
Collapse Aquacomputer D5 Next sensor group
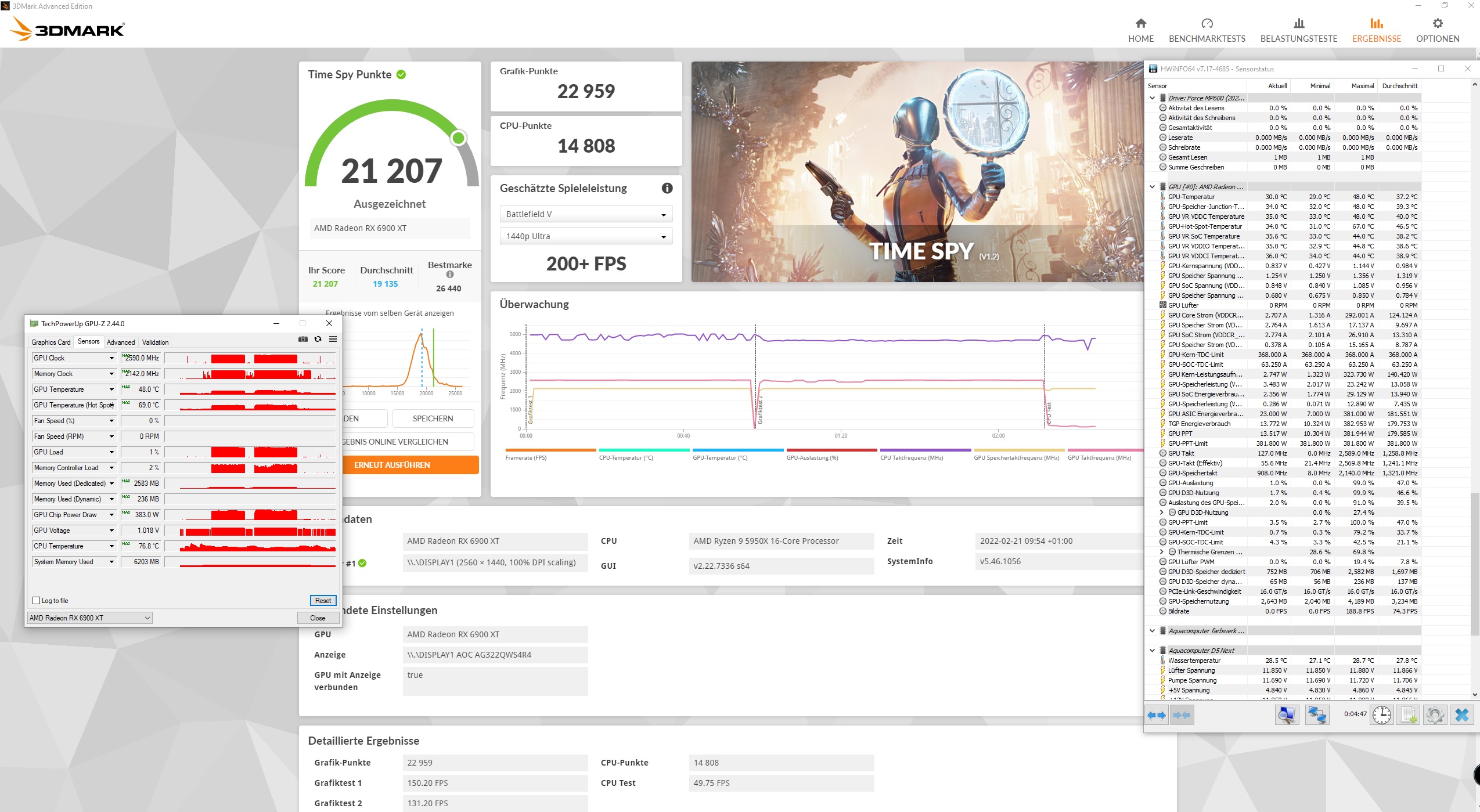1153,651
